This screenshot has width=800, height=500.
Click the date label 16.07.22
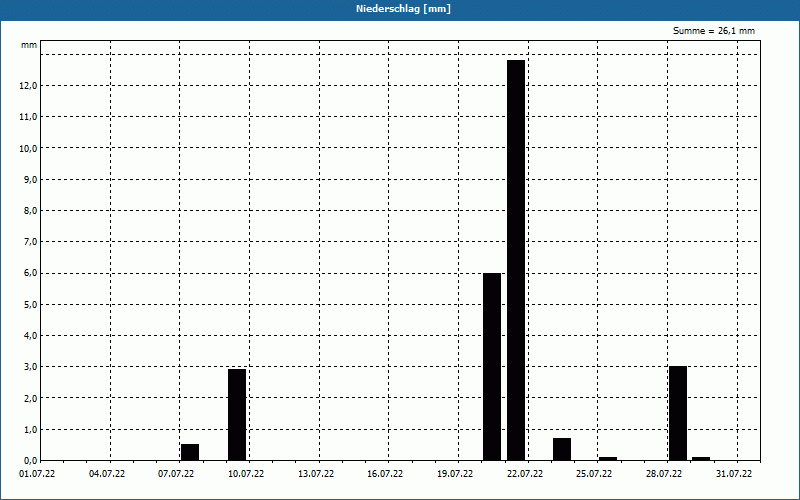point(385,474)
